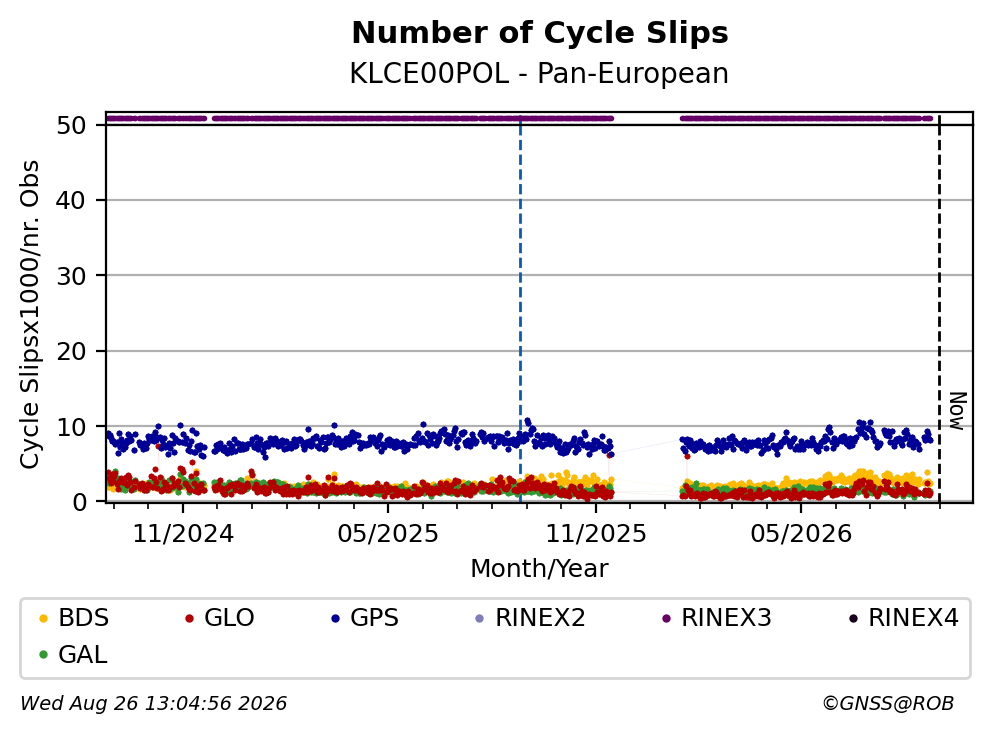Click the RINEX4 legend marker
This screenshot has height=734, width=993.
853,618
